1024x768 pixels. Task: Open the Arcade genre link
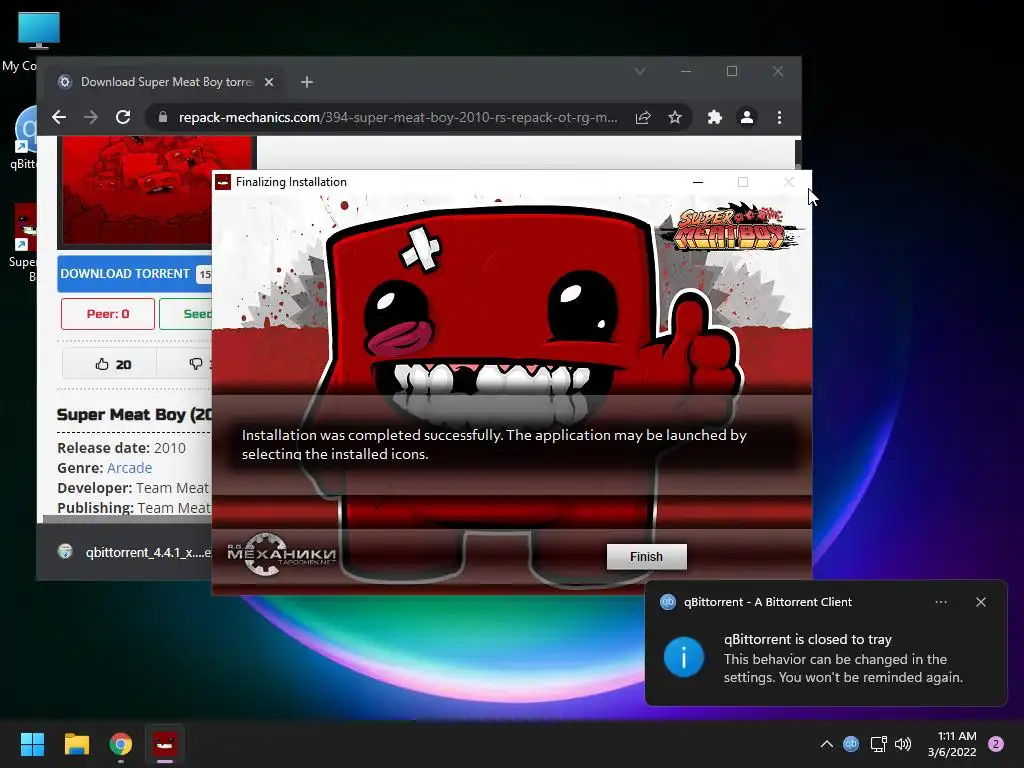tap(129, 468)
